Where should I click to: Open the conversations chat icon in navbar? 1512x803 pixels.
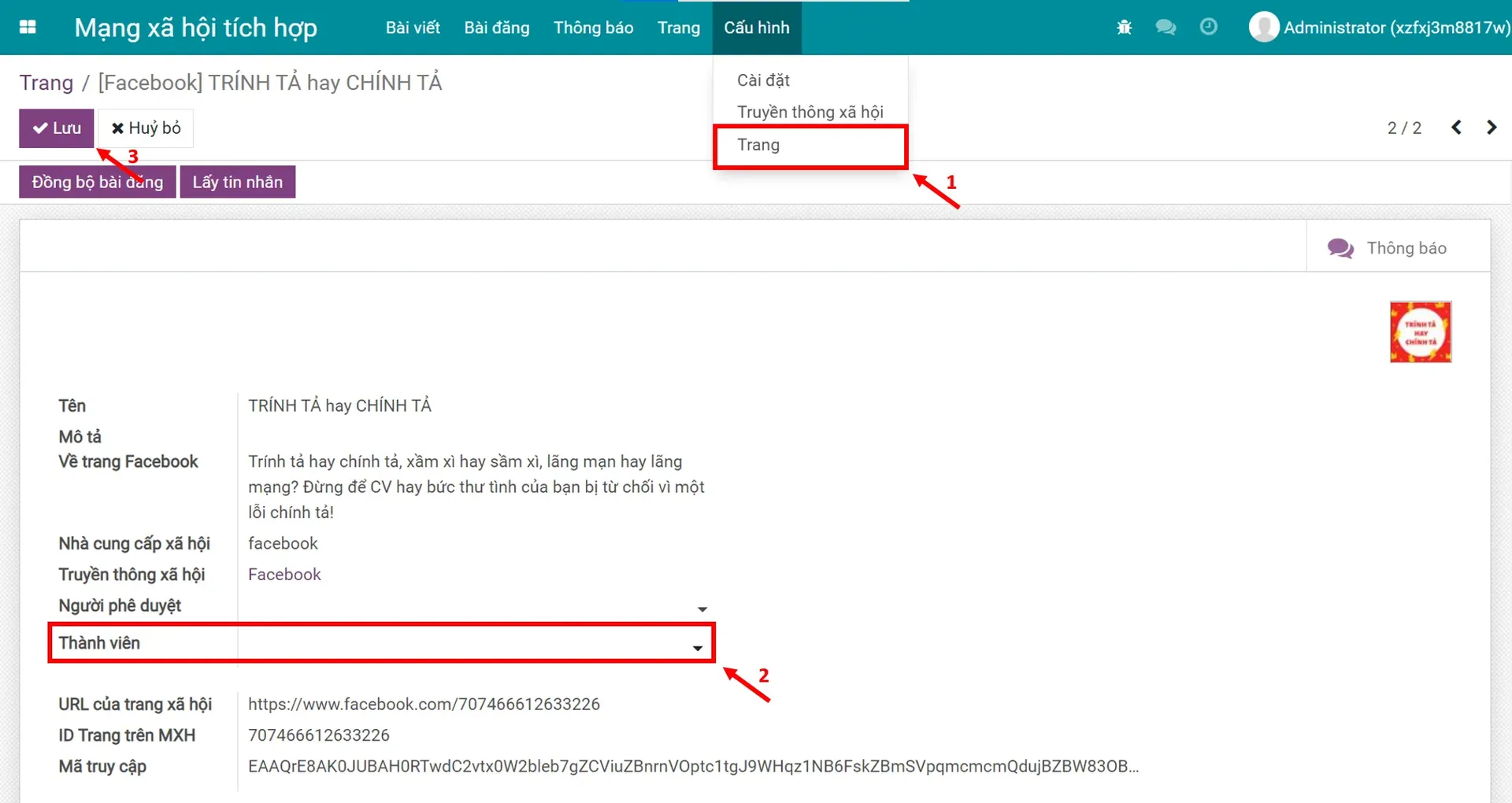[1165, 28]
